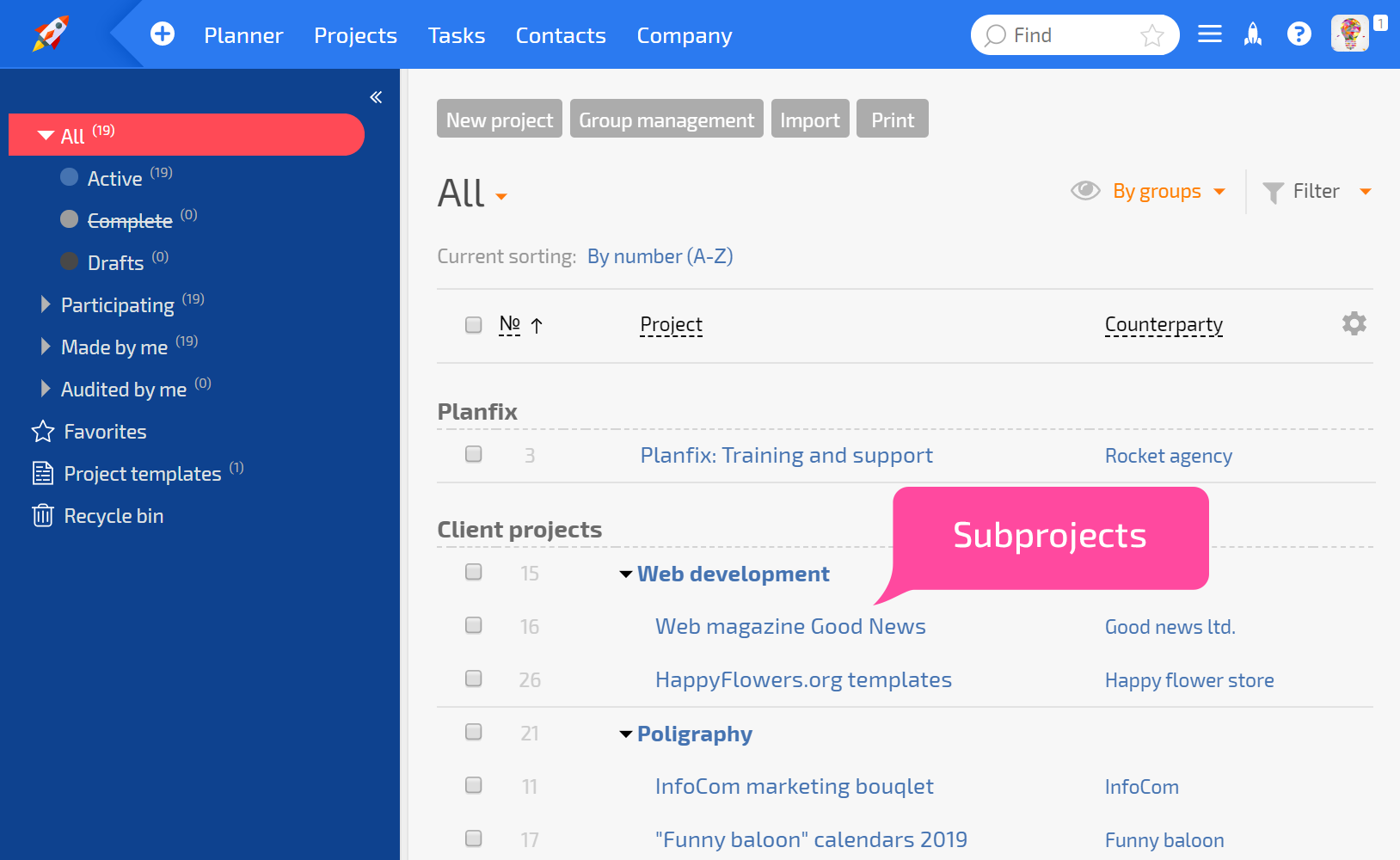The width and height of the screenshot is (1400, 860).
Task: Click the By number (A-Z) sorting link
Action: click(660, 256)
